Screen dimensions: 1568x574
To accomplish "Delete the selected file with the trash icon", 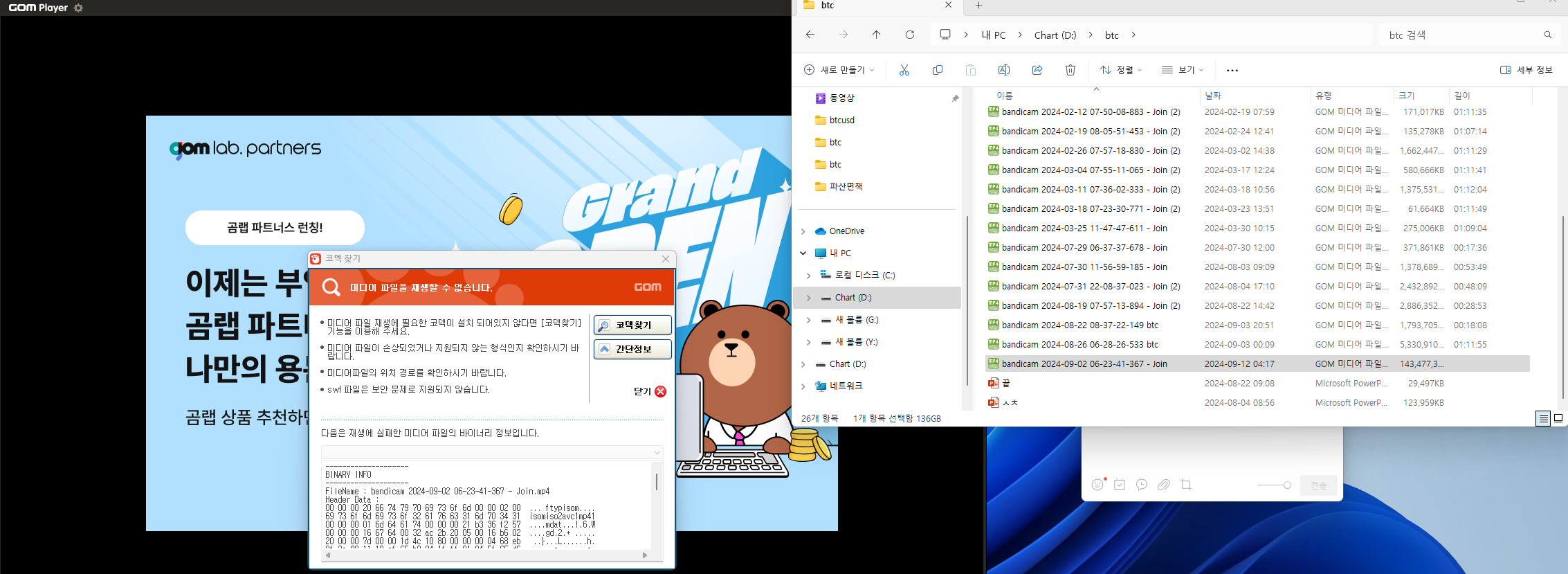I will pos(1070,70).
